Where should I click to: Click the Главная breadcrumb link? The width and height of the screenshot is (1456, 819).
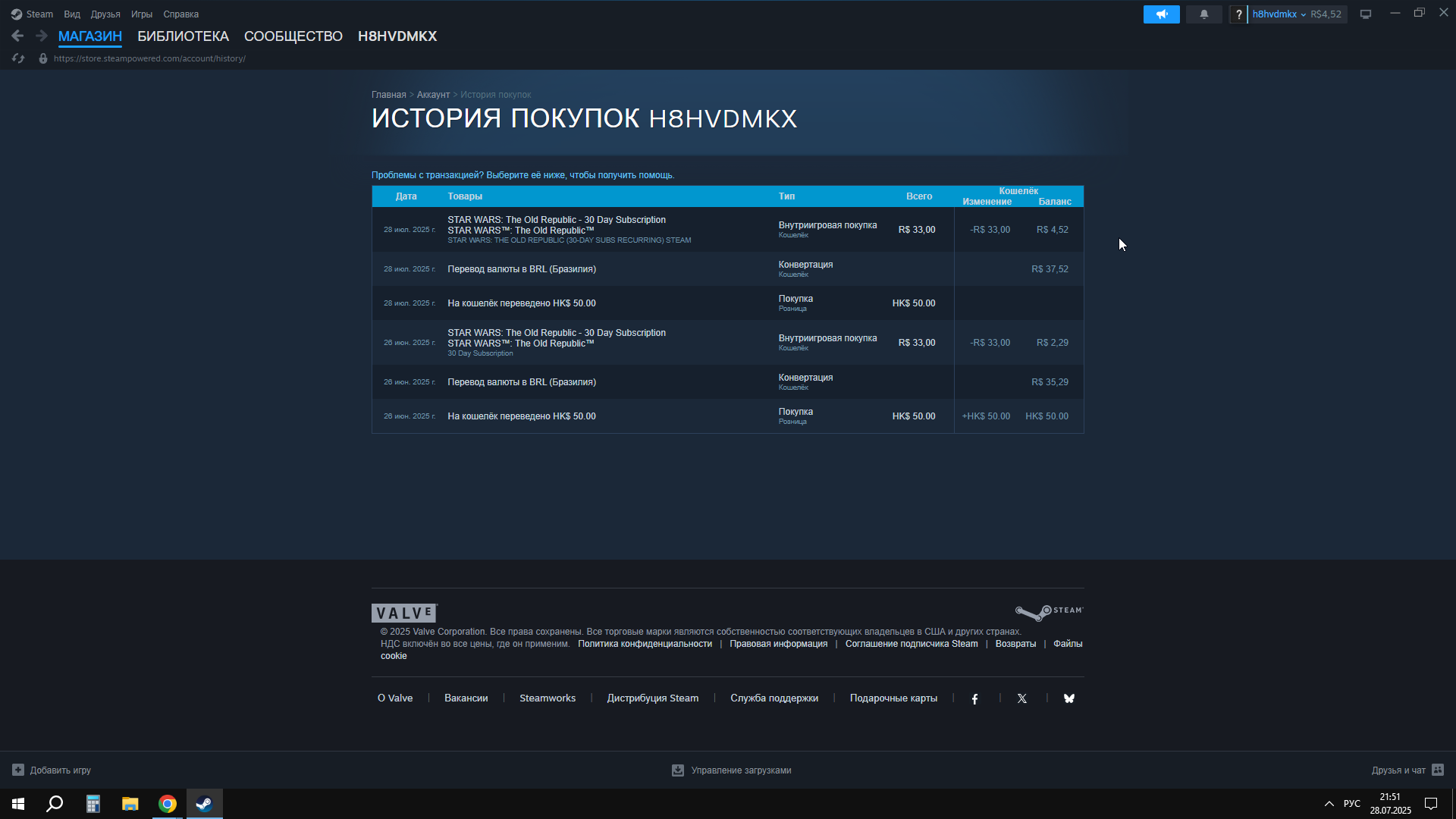389,95
